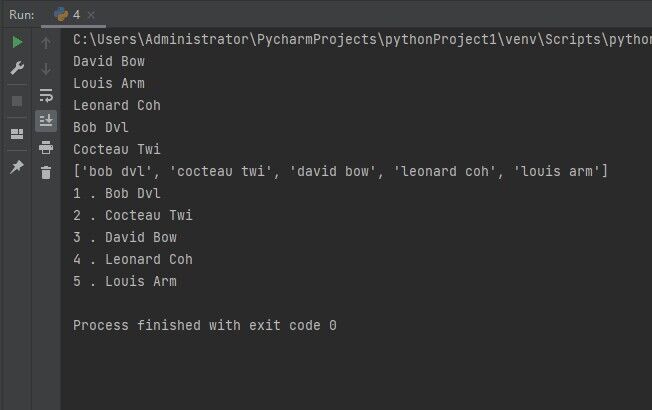This screenshot has height=410, width=652.
Task: Click the line '1 . Bob Dvl'
Action: click(116, 193)
